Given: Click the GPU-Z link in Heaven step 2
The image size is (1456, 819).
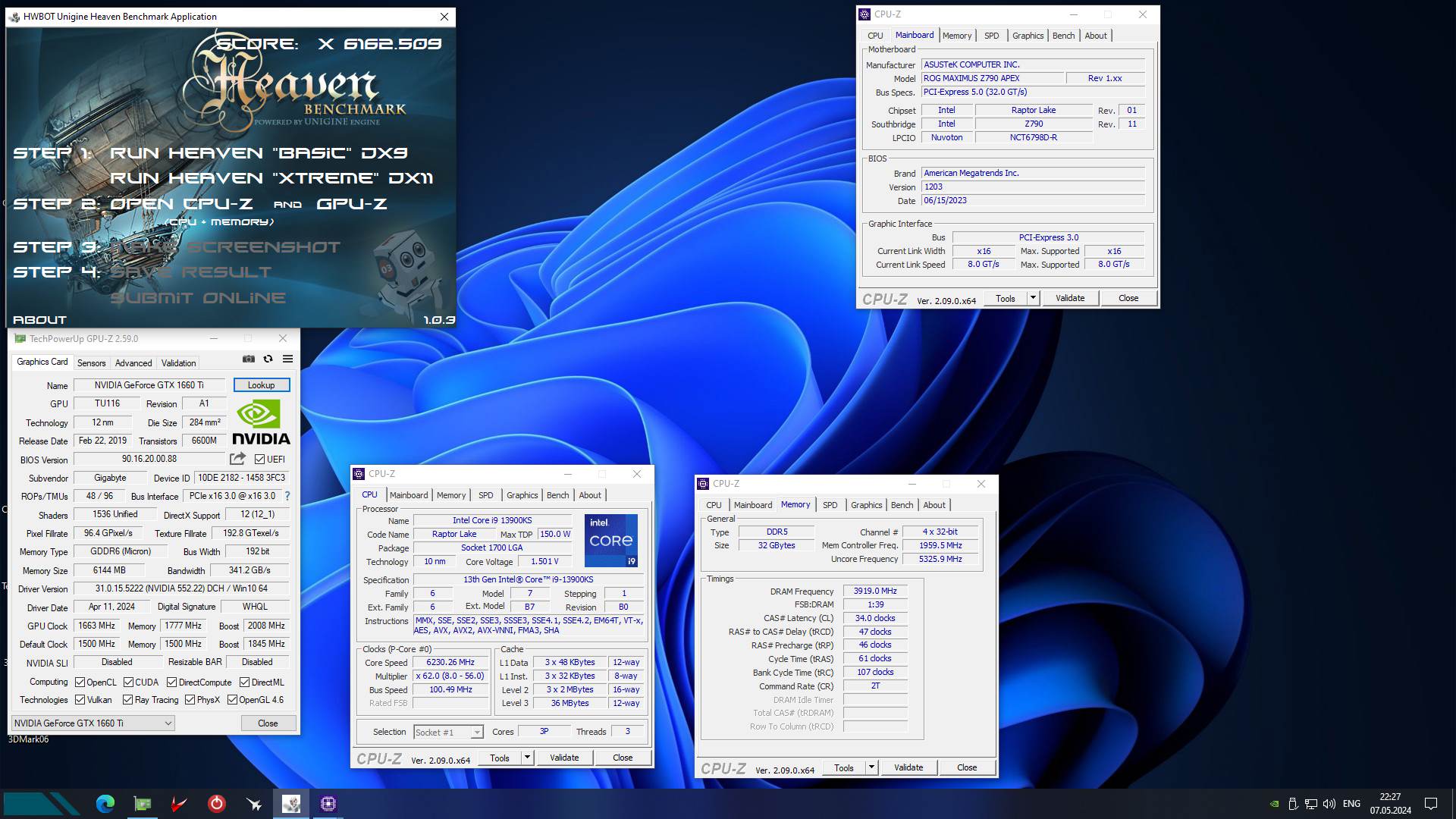Looking at the screenshot, I should (x=352, y=204).
